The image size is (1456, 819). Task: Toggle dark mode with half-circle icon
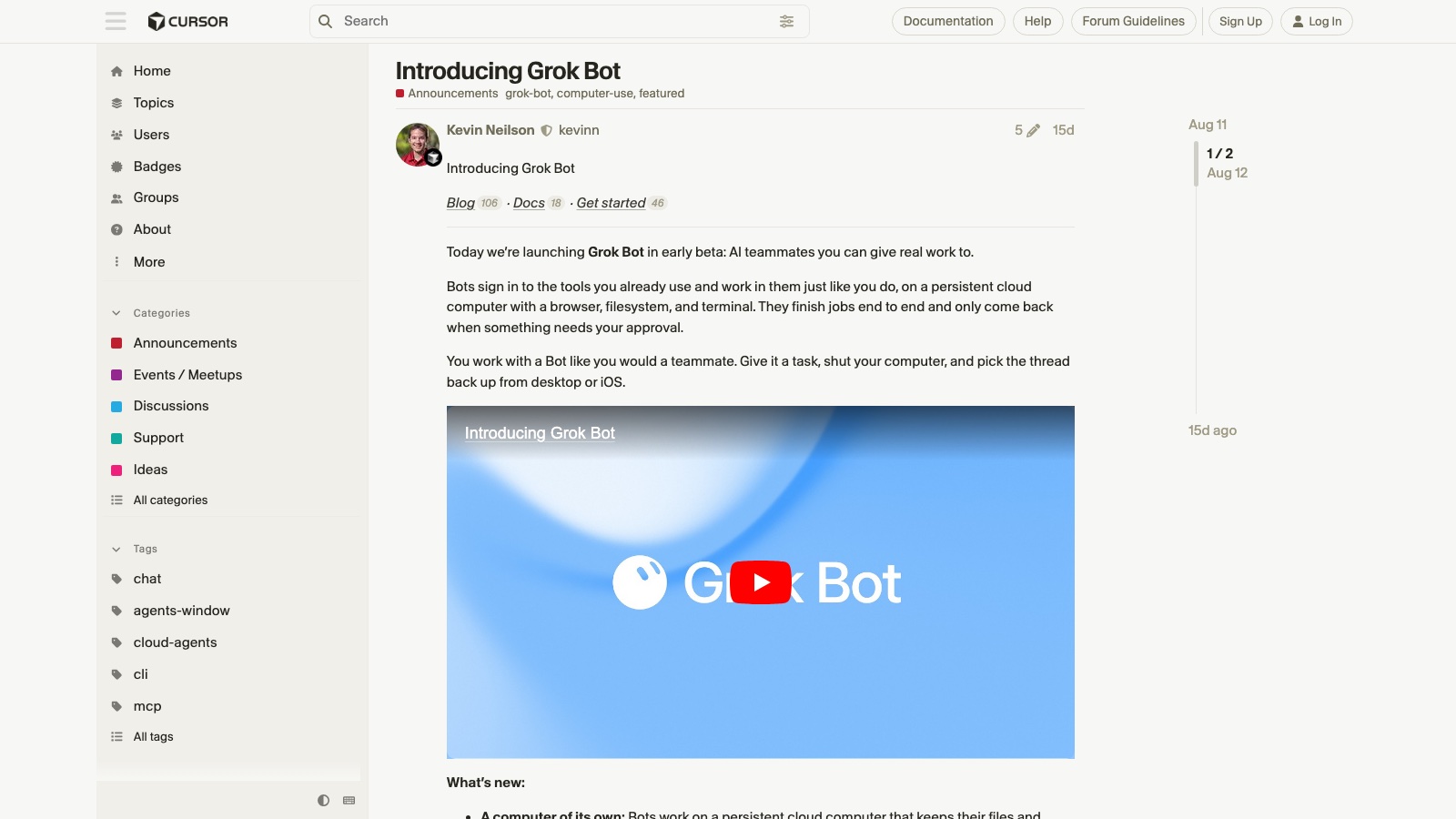point(323,801)
